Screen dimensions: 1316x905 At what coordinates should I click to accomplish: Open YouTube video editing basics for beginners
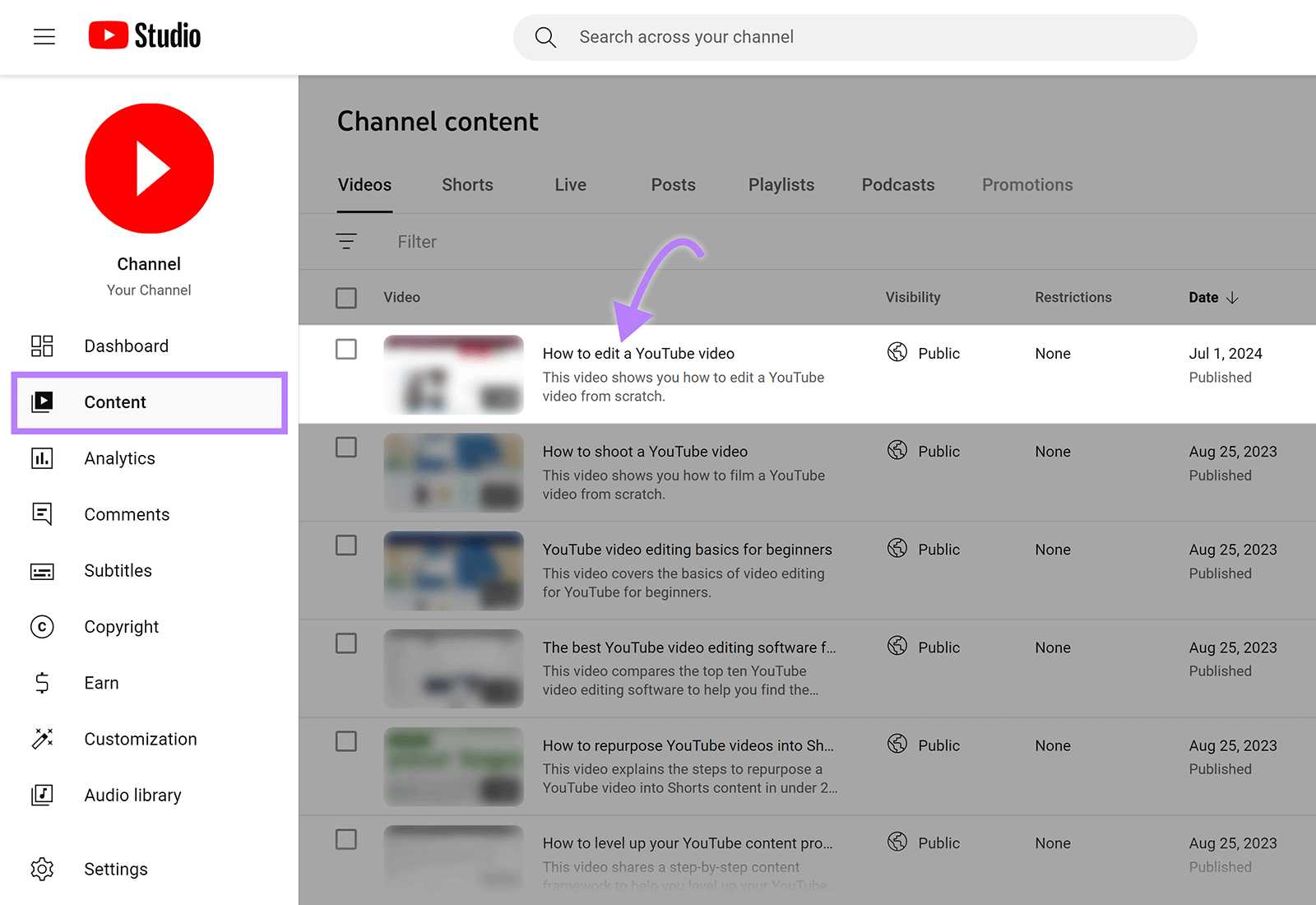click(687, 549)
